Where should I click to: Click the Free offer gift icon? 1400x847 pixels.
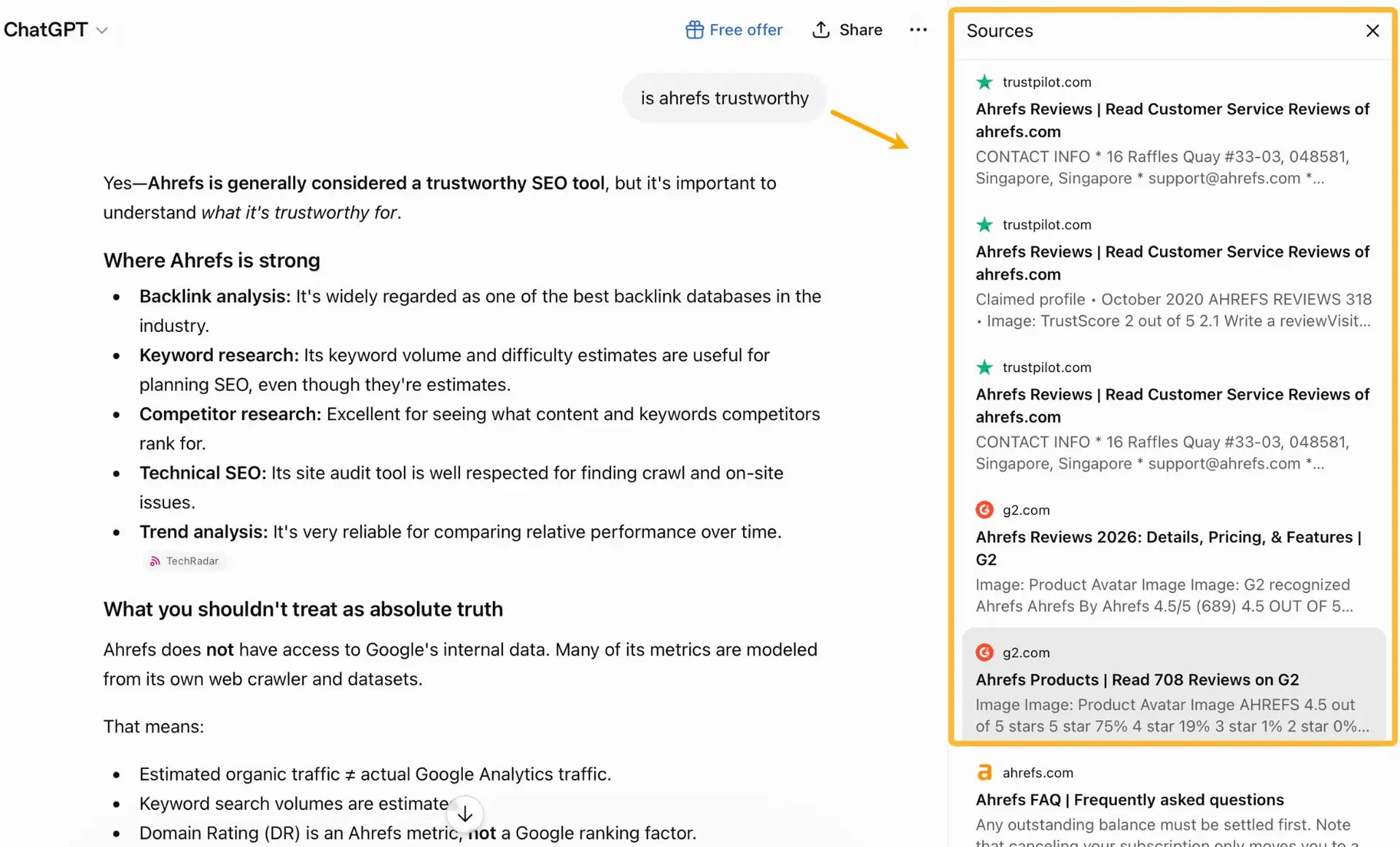(694, 30)
